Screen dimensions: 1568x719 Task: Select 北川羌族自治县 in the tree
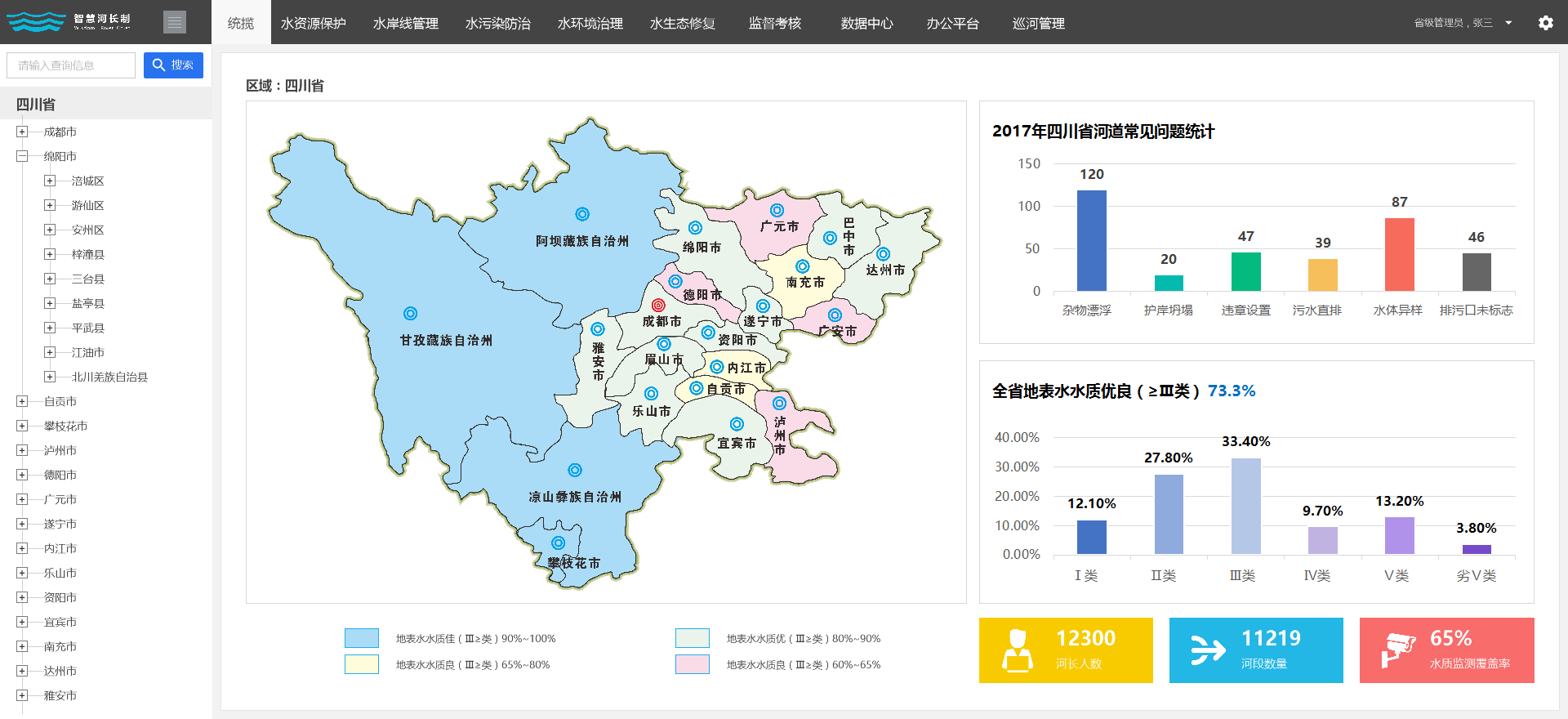[x=109, y=377]
